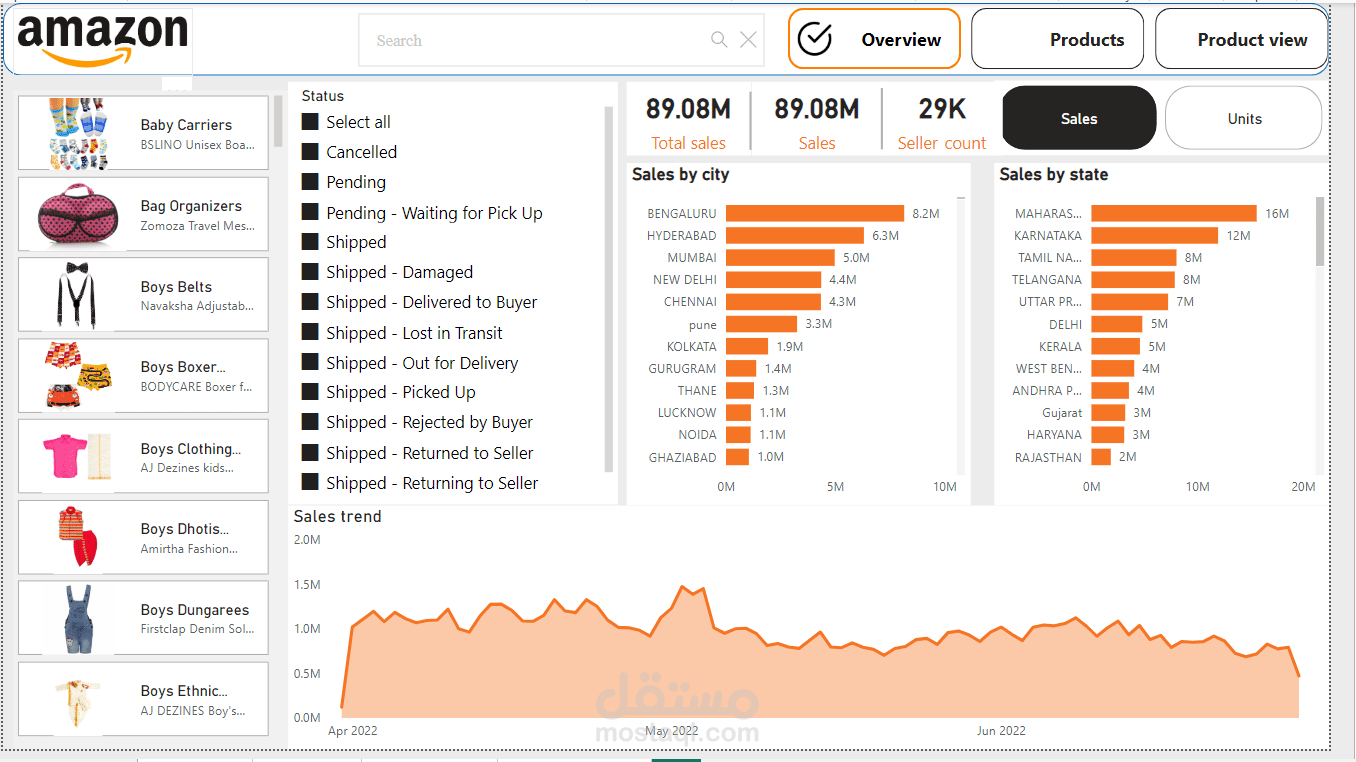The height and width of the screenshot is (762, 1356).
Task: Check the Select all status box
Action: coord(310,122)
